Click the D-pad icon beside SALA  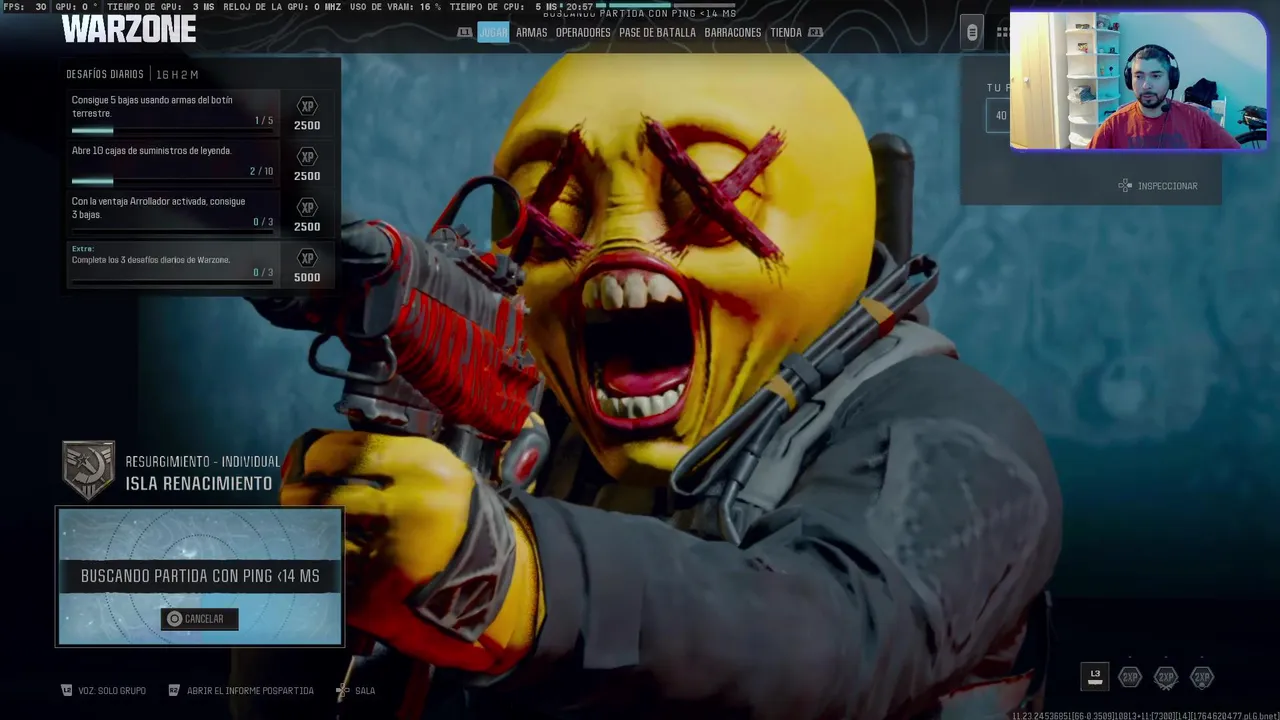pos(343,690)
